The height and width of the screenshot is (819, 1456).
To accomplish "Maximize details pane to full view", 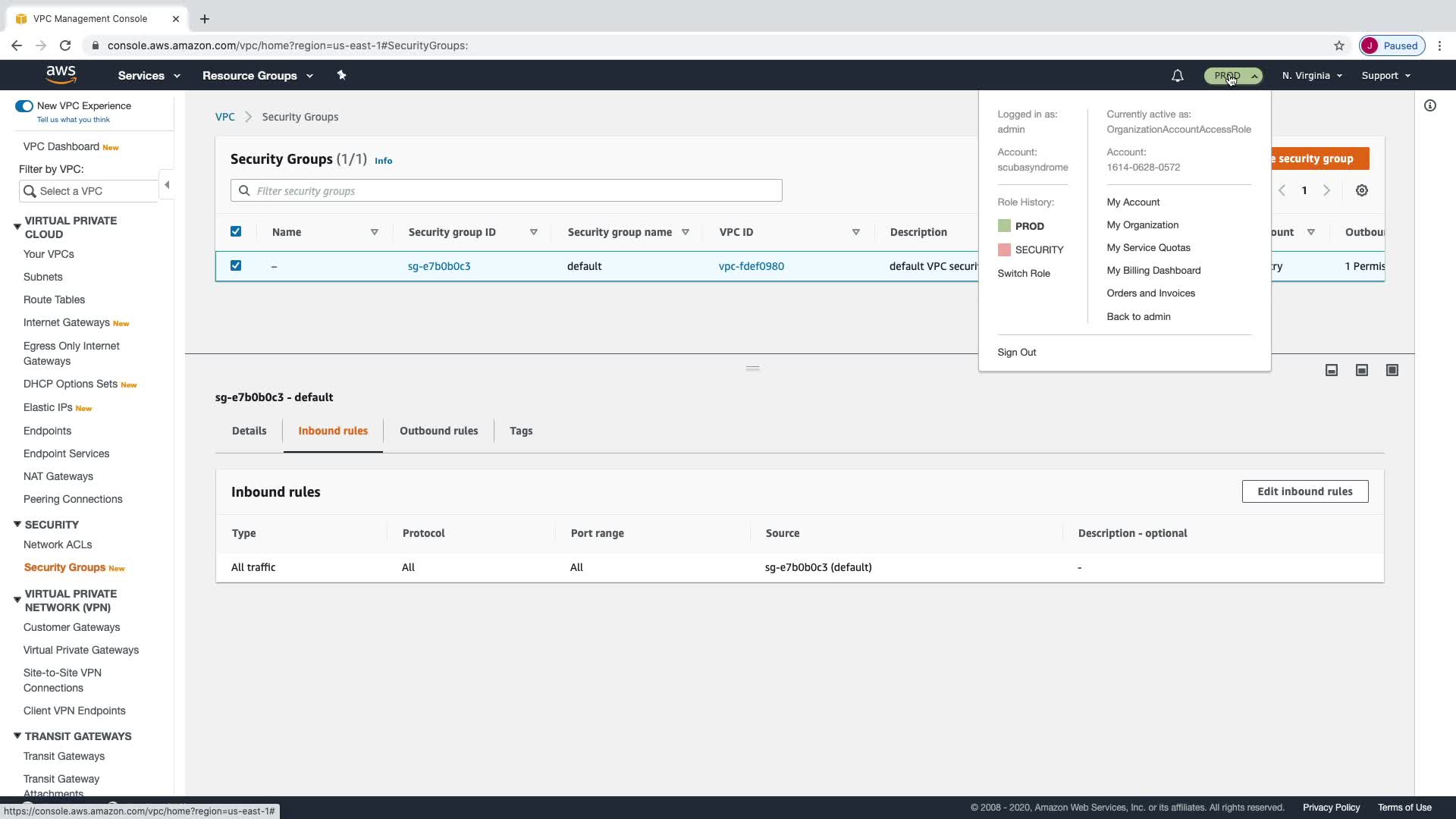I will (1392, 370).
